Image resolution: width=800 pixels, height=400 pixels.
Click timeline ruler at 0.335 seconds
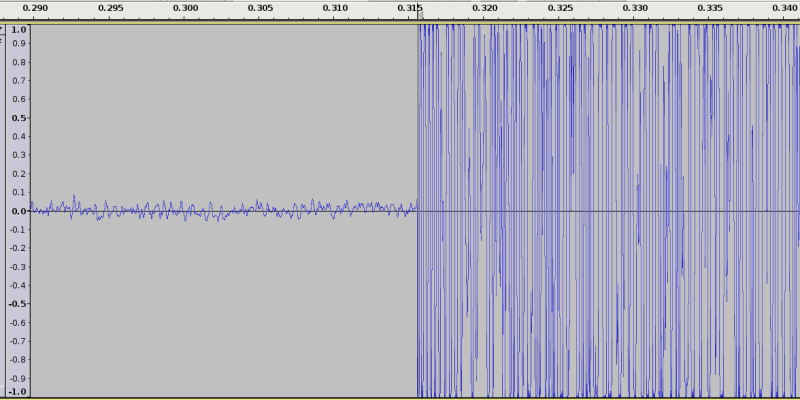pos(710,8)
